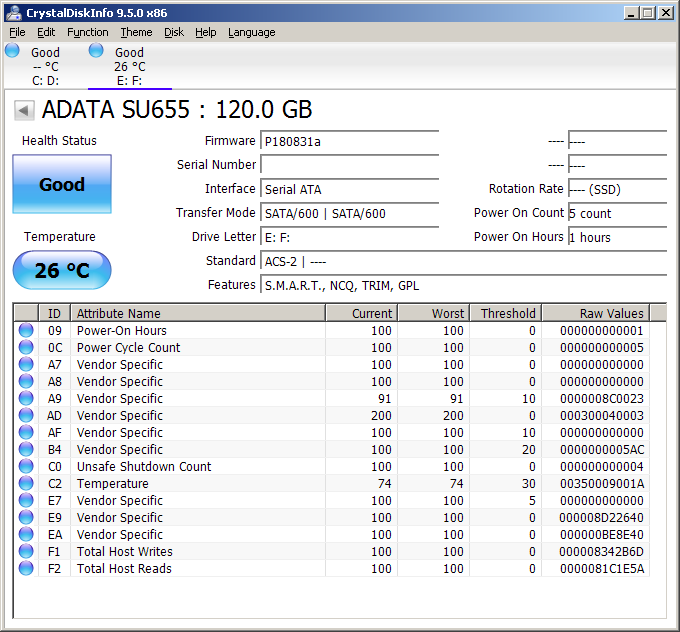Click status orb of Unsafe Shutdown Count row
The image size is (680, 632).
26,466
